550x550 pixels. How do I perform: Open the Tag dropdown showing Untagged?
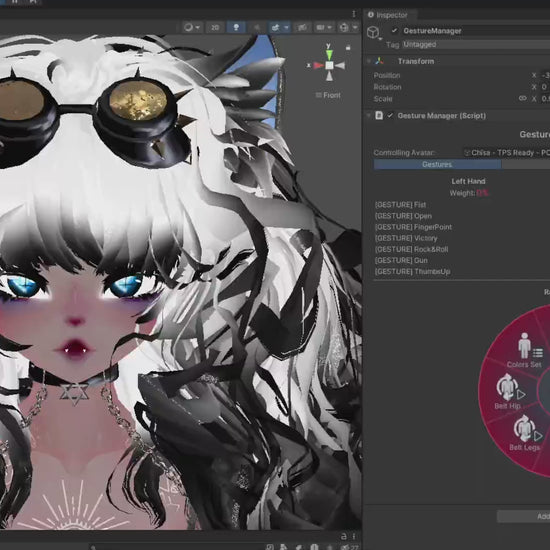(x=476, y=45)
